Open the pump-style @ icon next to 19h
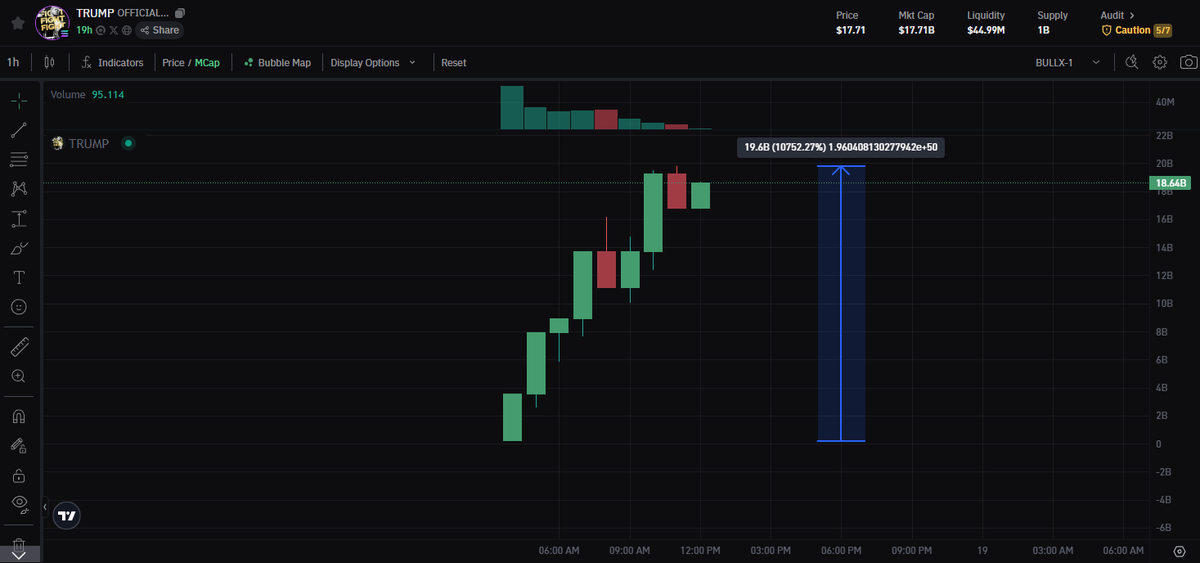 pyautogui.click(x=101, y=30)
